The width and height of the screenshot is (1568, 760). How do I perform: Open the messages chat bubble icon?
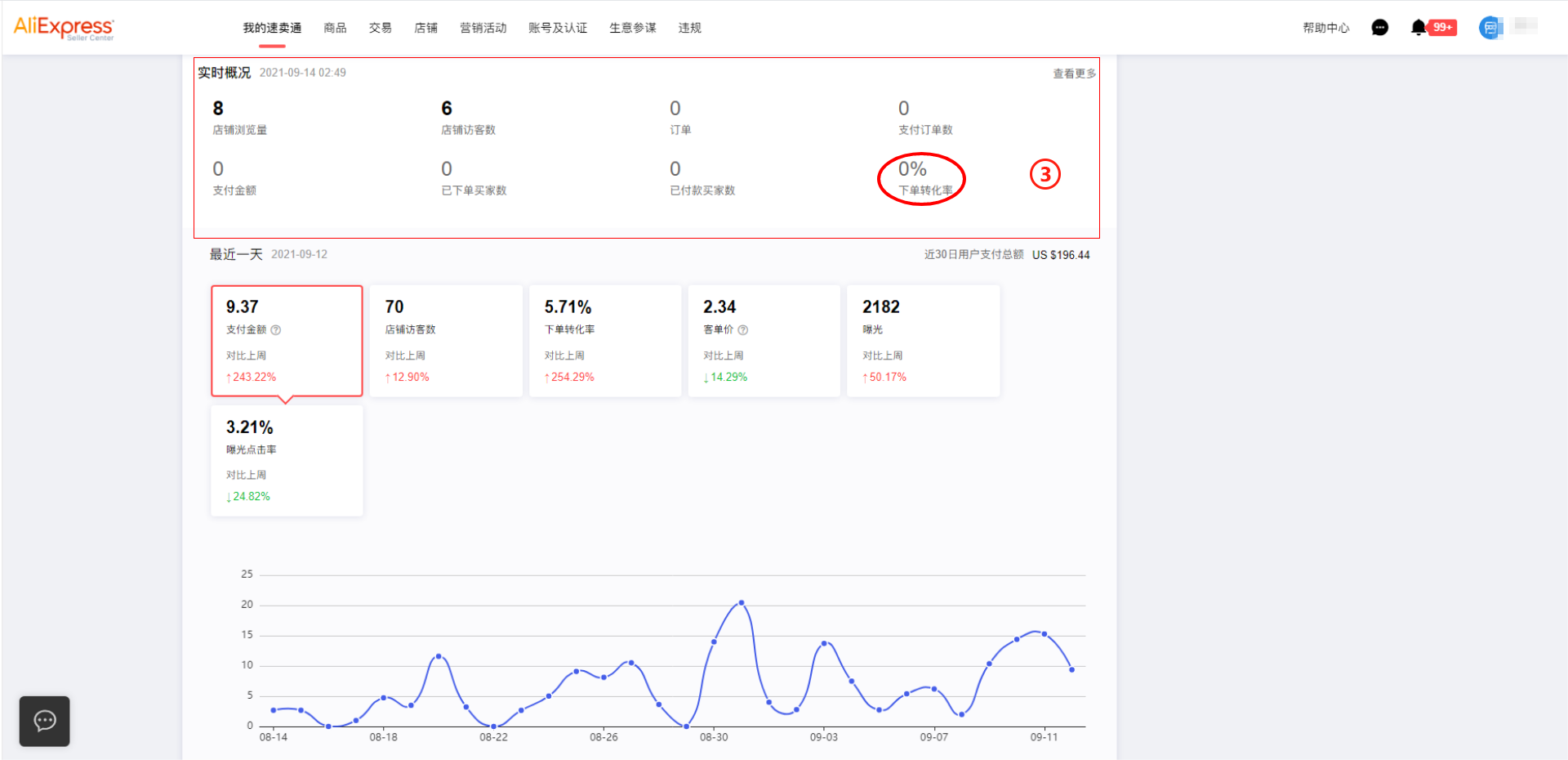pyautogui.click(x=1379, y=28)
